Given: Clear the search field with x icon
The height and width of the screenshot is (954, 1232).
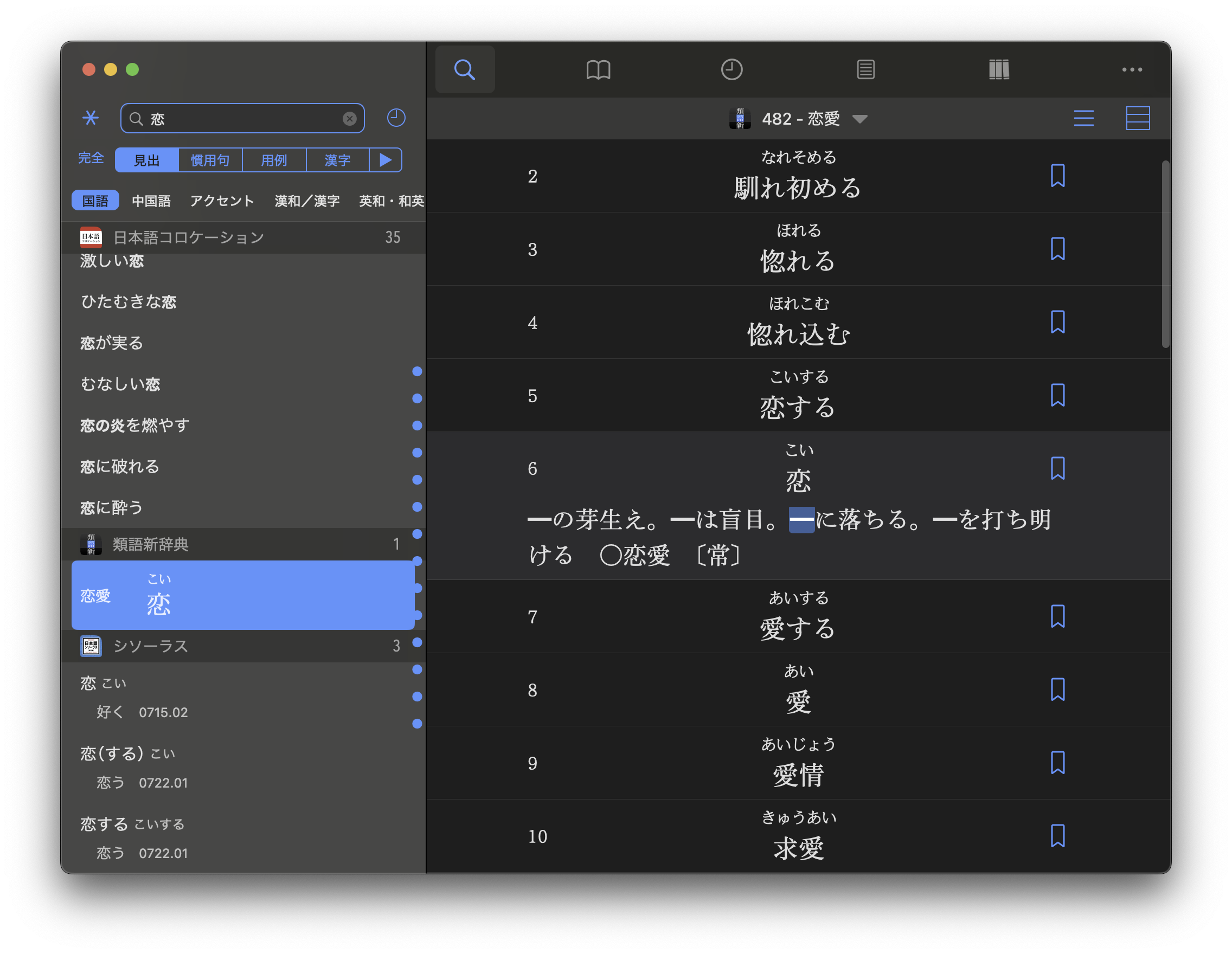Looking at the screenshot, I should [x=349, y=118].
